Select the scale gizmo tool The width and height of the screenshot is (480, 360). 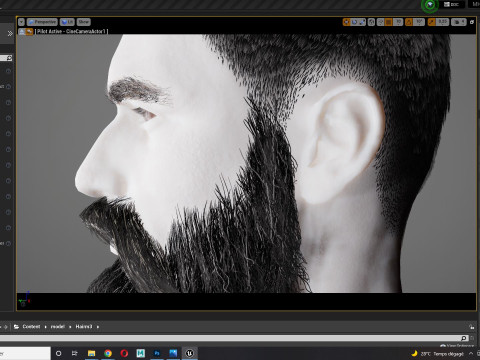pos(362,22)
